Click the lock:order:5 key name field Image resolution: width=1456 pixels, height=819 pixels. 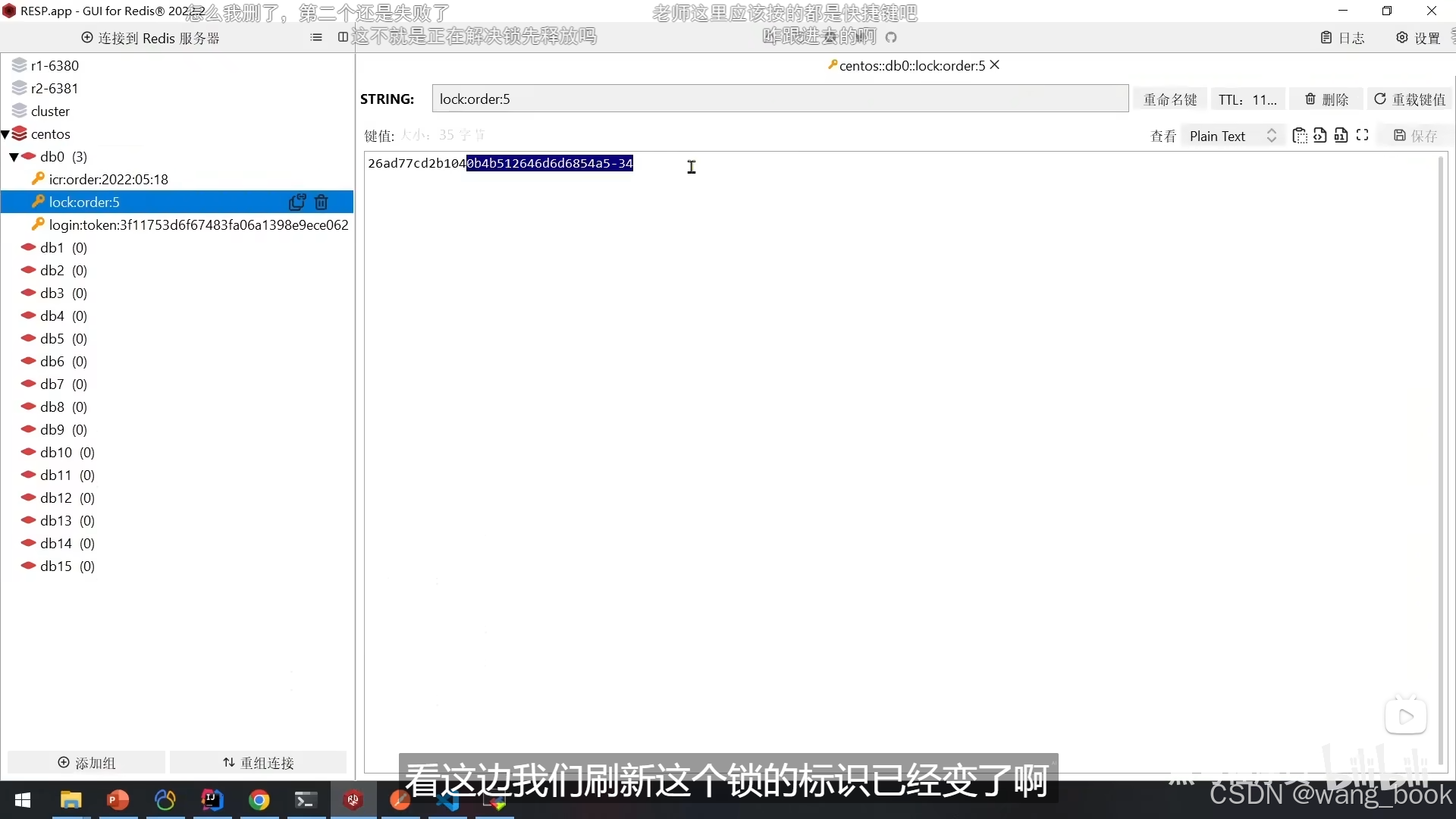780,99
